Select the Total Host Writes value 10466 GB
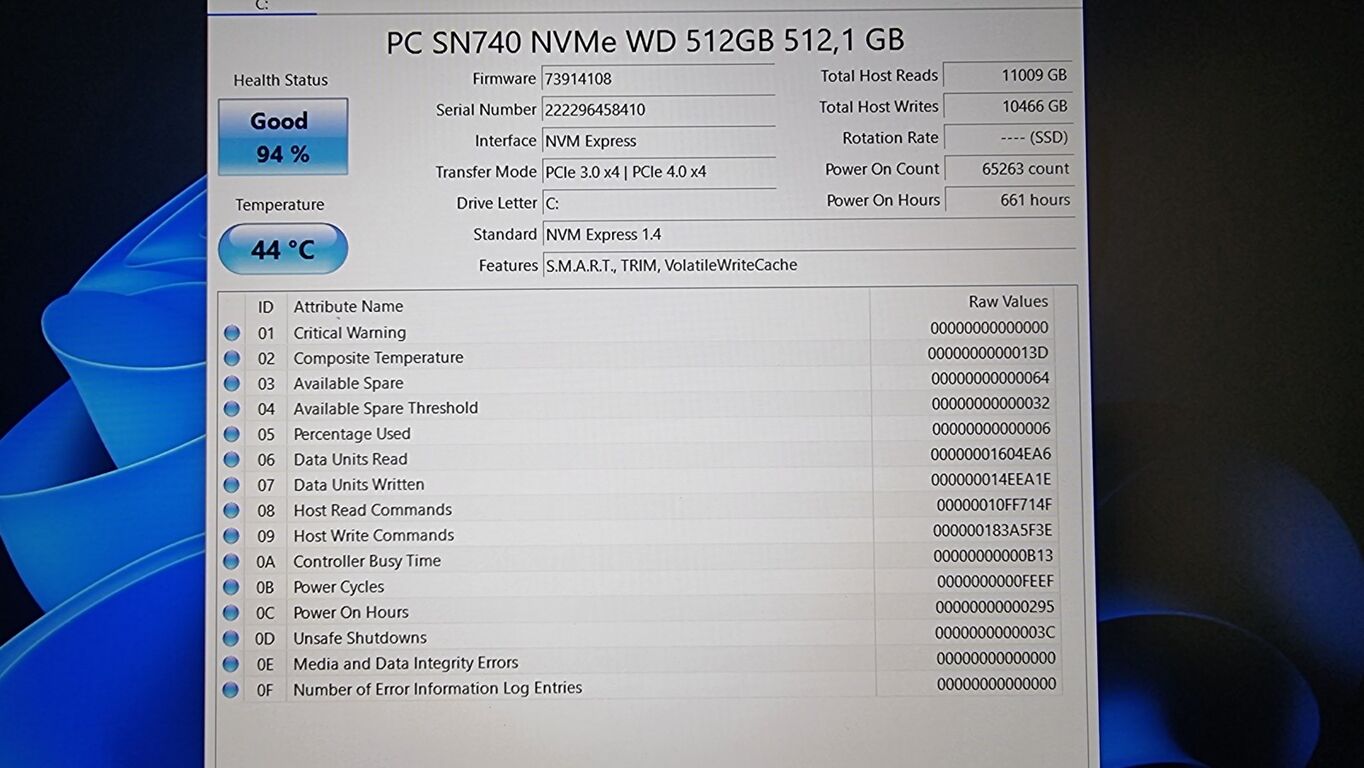 click(1009, 106)
